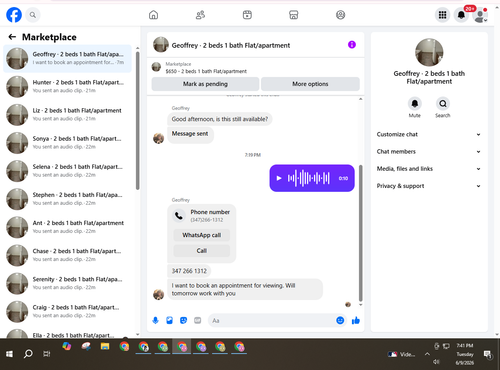The image size is (500, 370).
Task: Open the Facebook search icon
Action: click(x=33, y=15)
